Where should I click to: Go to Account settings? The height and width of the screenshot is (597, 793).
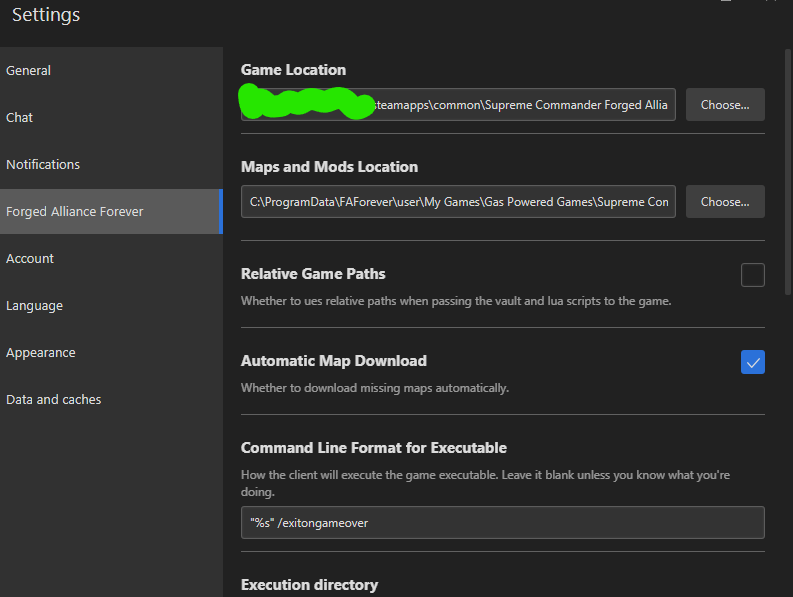111,259
